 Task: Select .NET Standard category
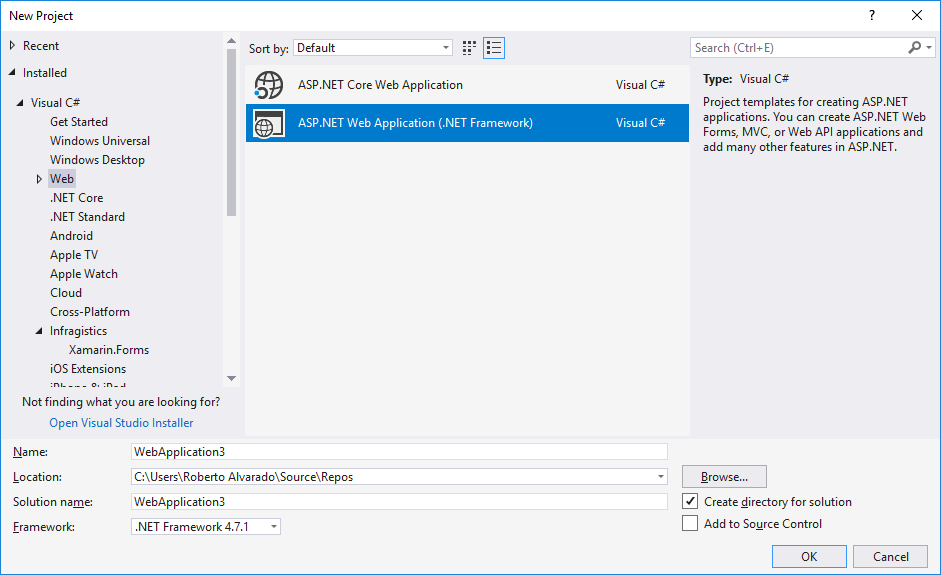(x=87, y=217)
